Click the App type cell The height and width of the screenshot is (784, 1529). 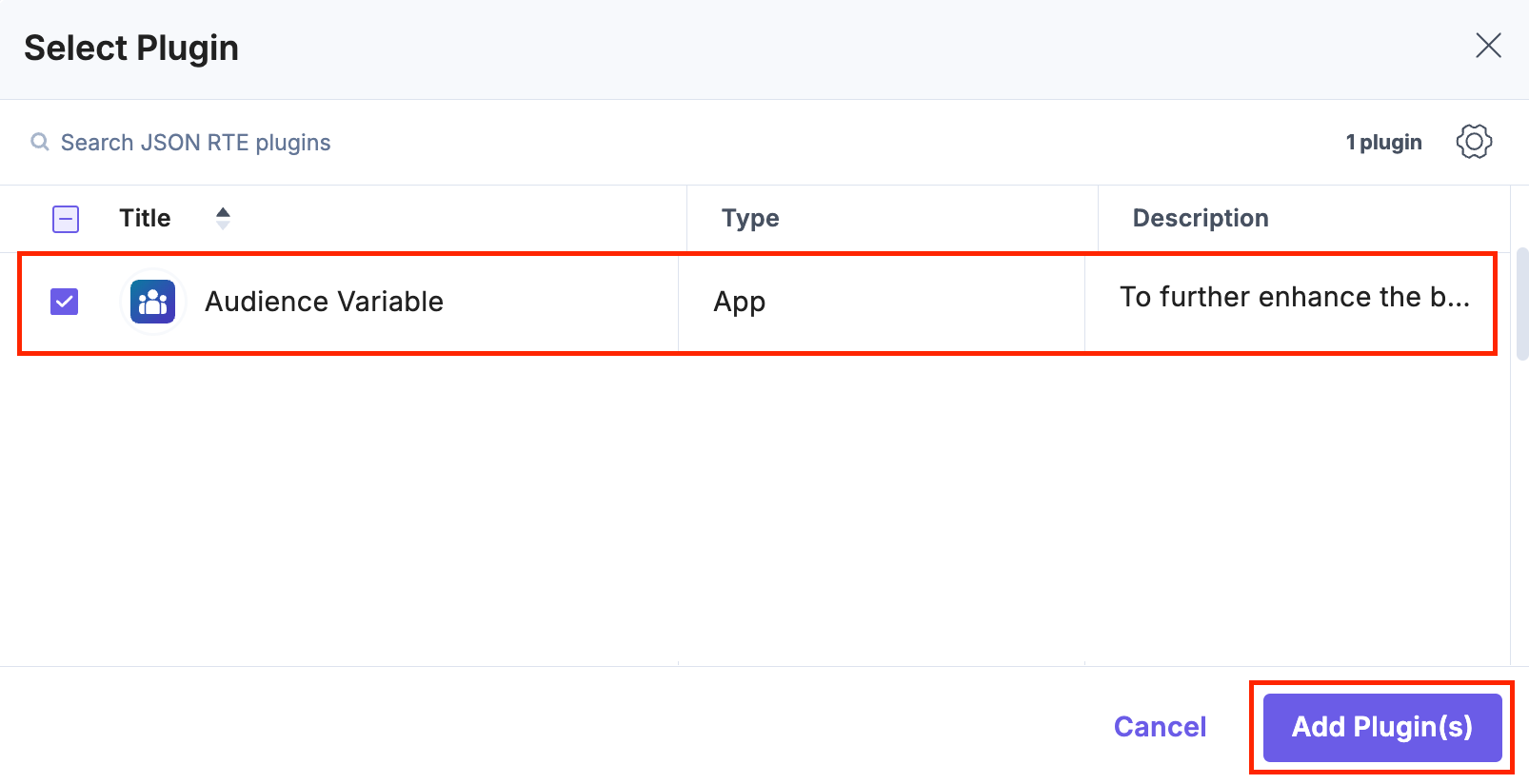click(x=739, y=302)
